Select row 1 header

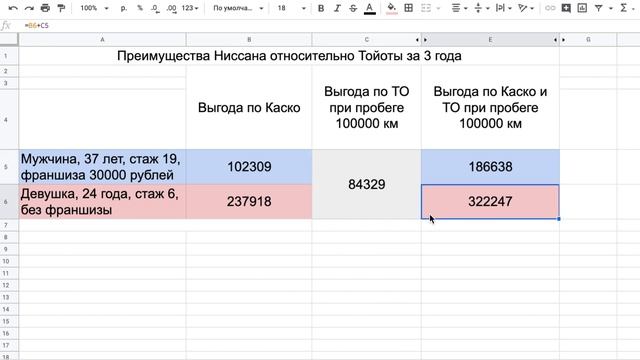click(9, 56)
